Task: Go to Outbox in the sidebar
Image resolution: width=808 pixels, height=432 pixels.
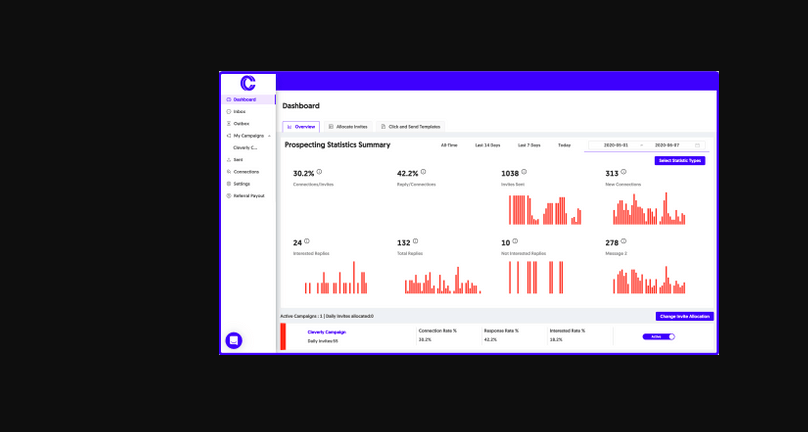Action: (241, 123)
